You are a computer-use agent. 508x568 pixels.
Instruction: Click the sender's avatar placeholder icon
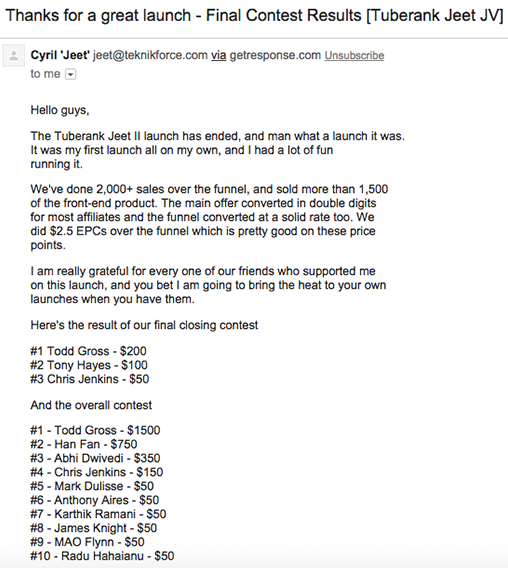click(x=14, y=56)
